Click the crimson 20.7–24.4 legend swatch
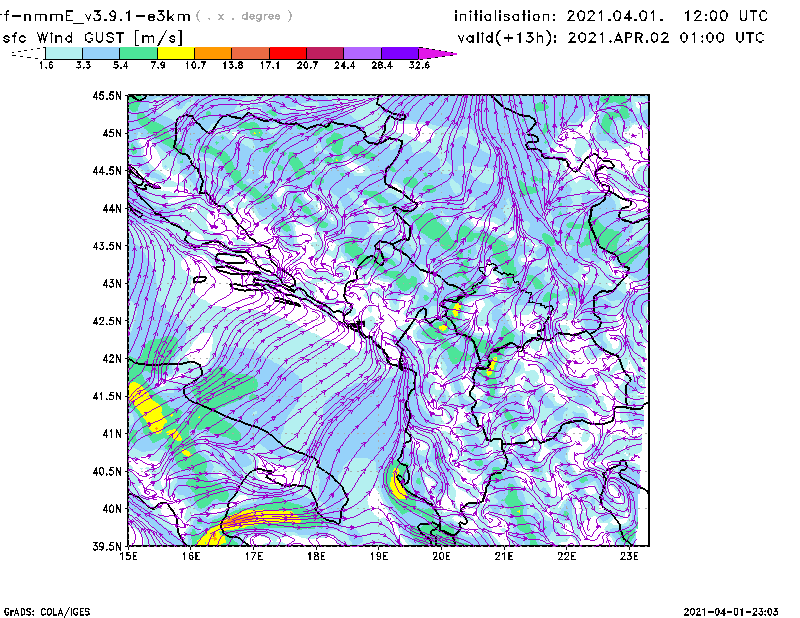800x618 pixels. [325, 53]
